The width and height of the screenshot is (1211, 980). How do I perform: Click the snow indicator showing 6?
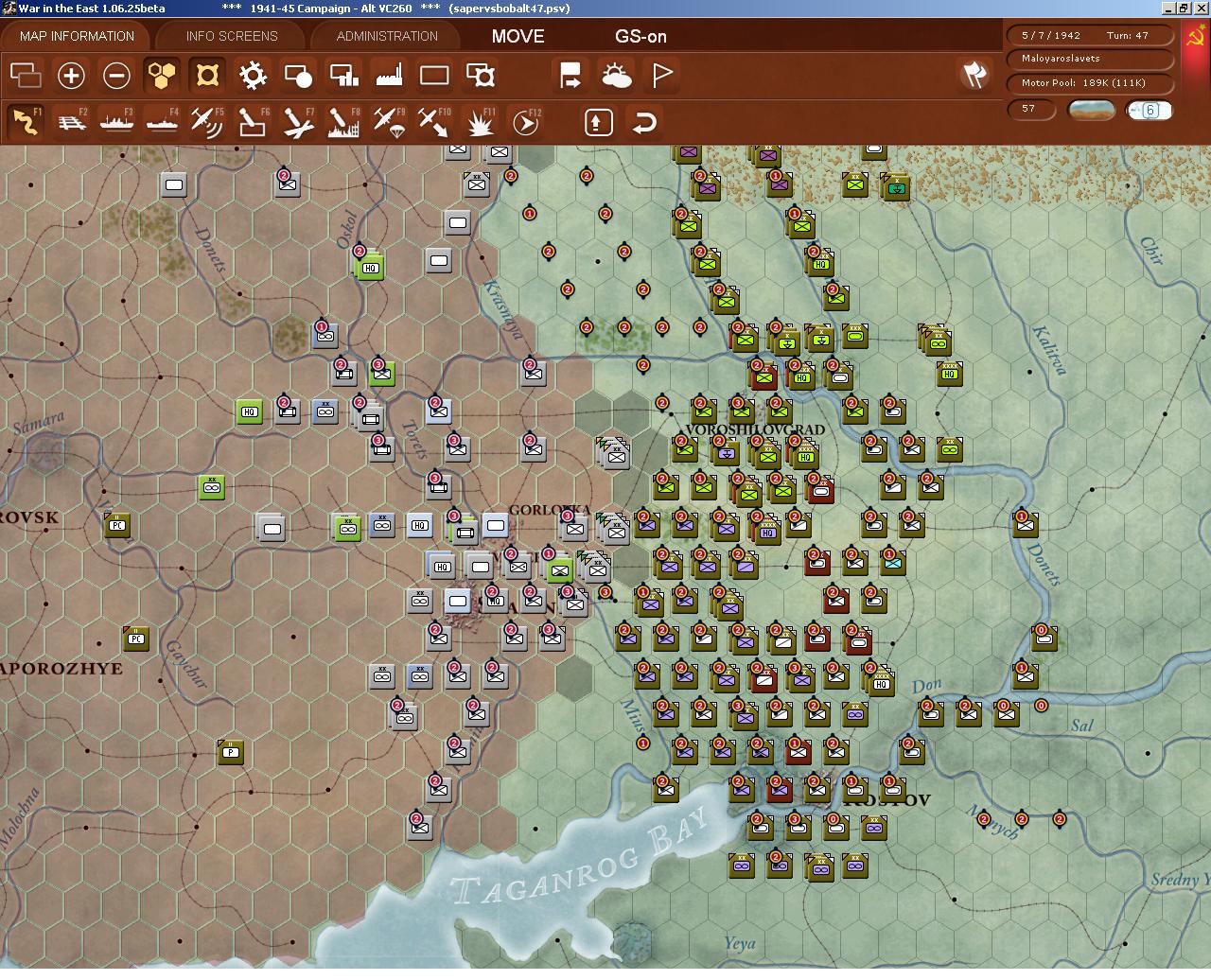click(1150, 110)
